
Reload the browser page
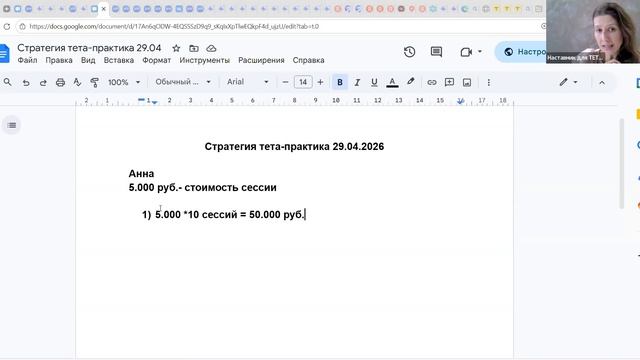(x=7, y=27)
